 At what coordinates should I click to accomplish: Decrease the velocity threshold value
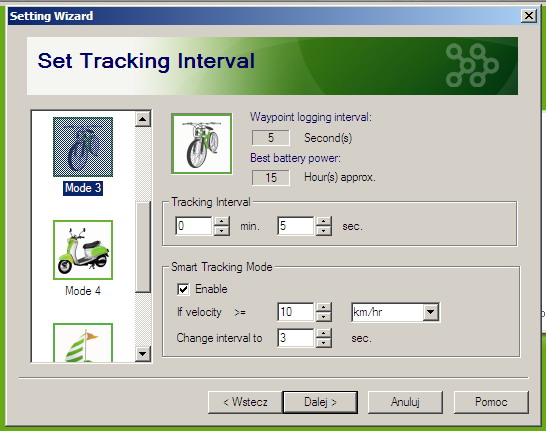[x=324, y=317]
